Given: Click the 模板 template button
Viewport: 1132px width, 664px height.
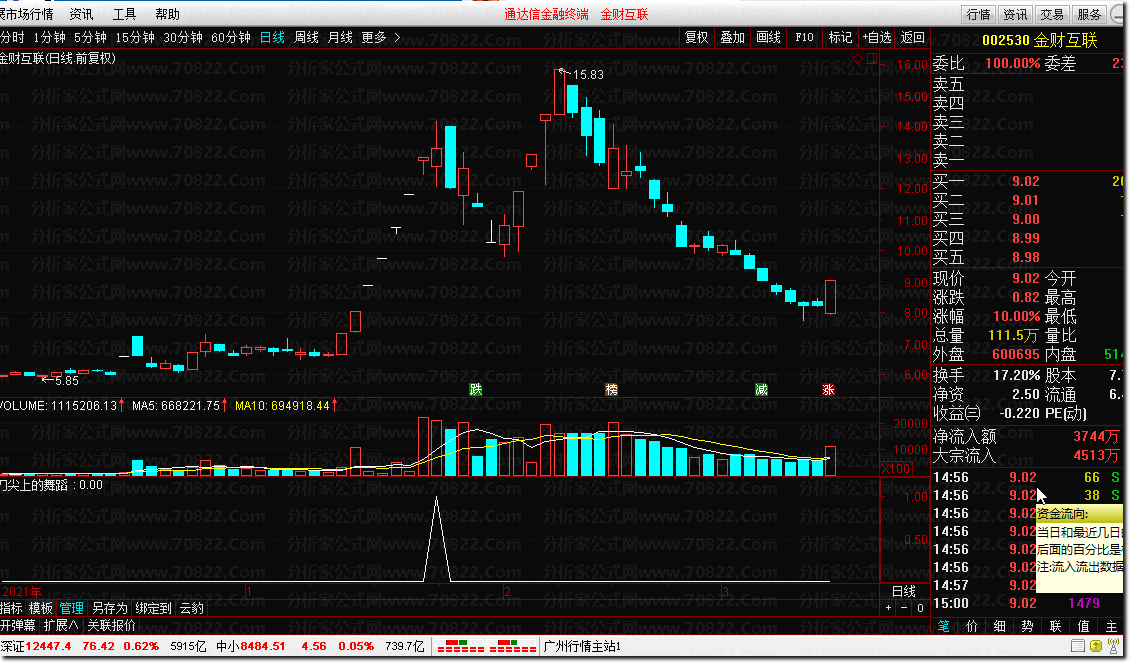Looking at the screenshot, I should coord(40,608).
